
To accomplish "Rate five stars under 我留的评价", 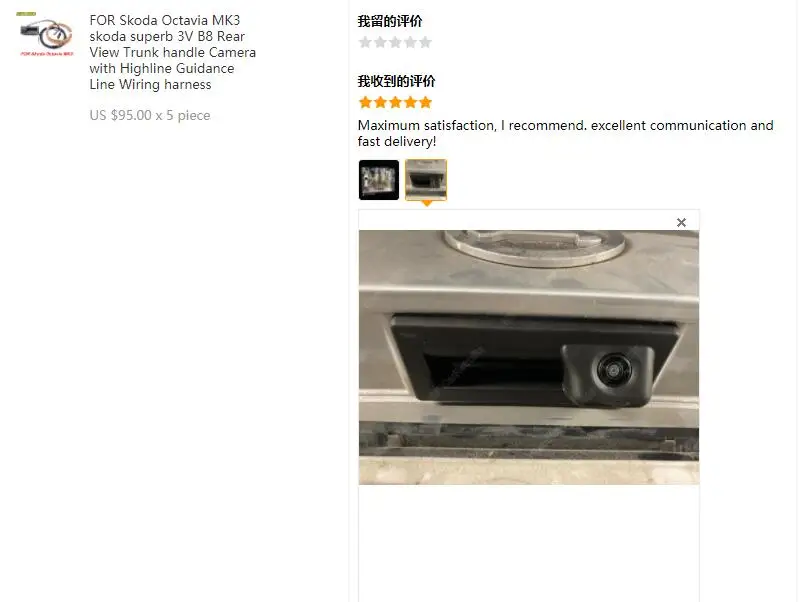I will tap(426, 42).
